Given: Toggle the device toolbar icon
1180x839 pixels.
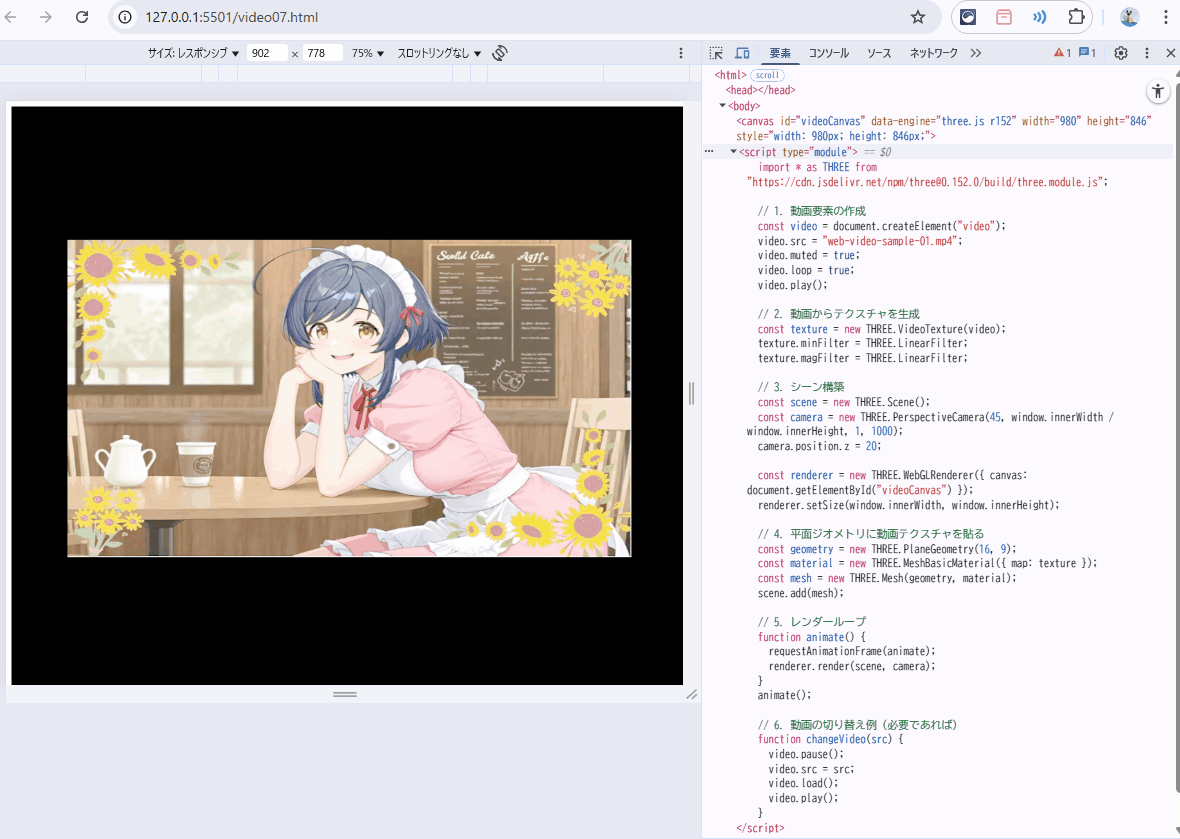Looking at the screenshot, I should (x=742, y=53).
